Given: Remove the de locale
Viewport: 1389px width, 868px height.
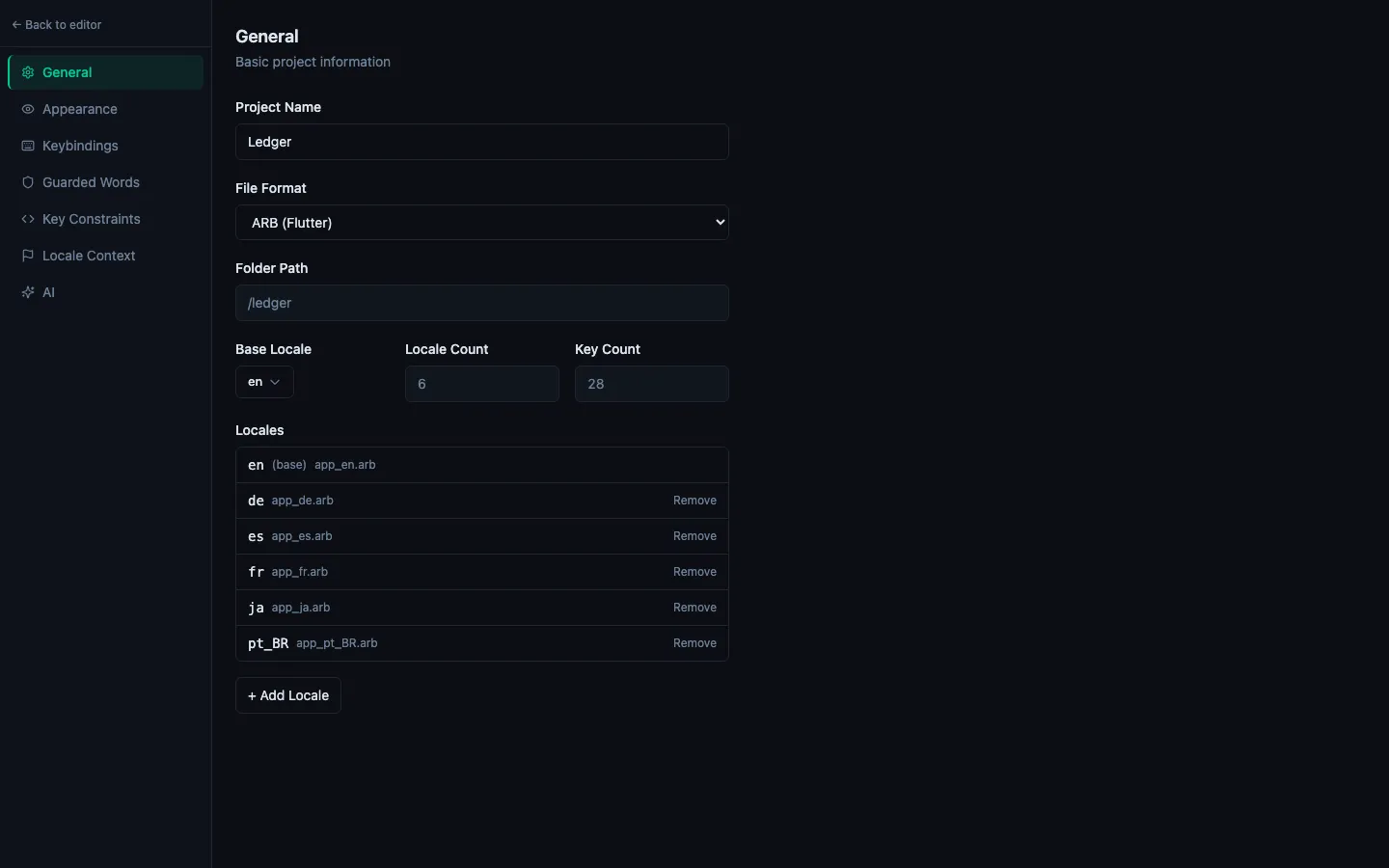Looking at the screenshot, I should [694, 501].
